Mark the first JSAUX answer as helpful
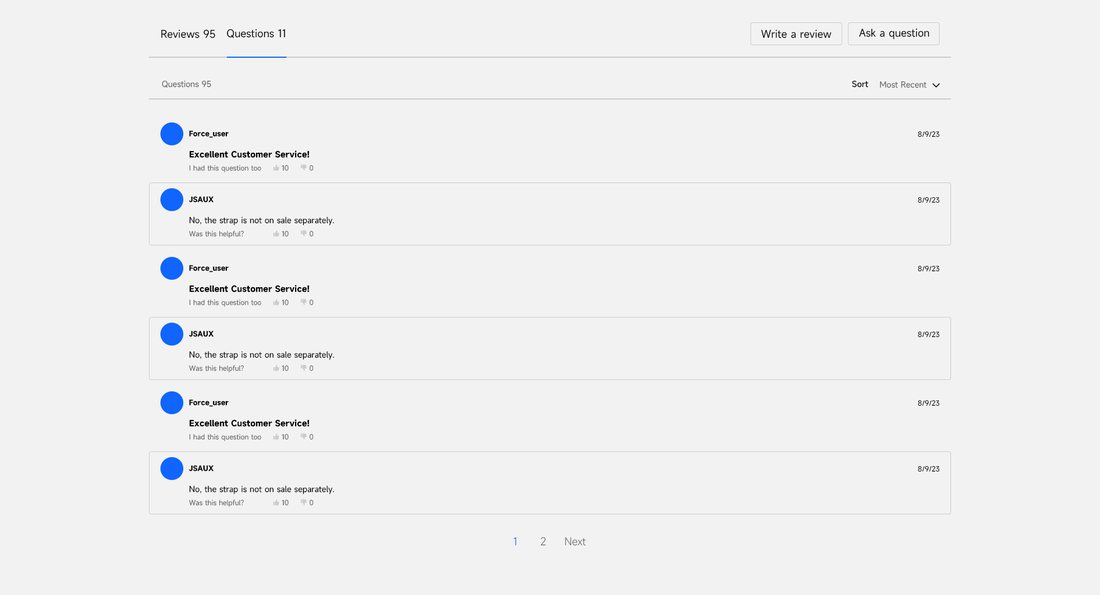This screenshot has height=595, width=1100. pos(276,234)
